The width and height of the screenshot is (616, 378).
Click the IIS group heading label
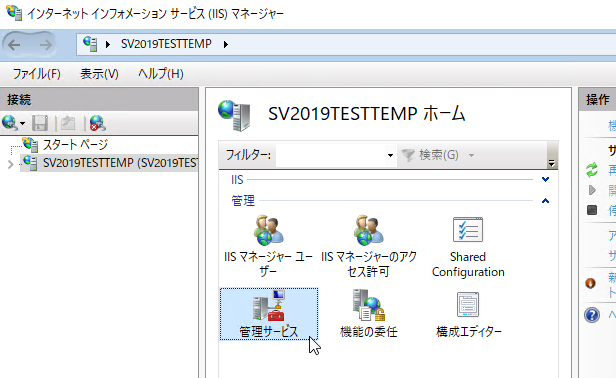[x=237, y=180]
